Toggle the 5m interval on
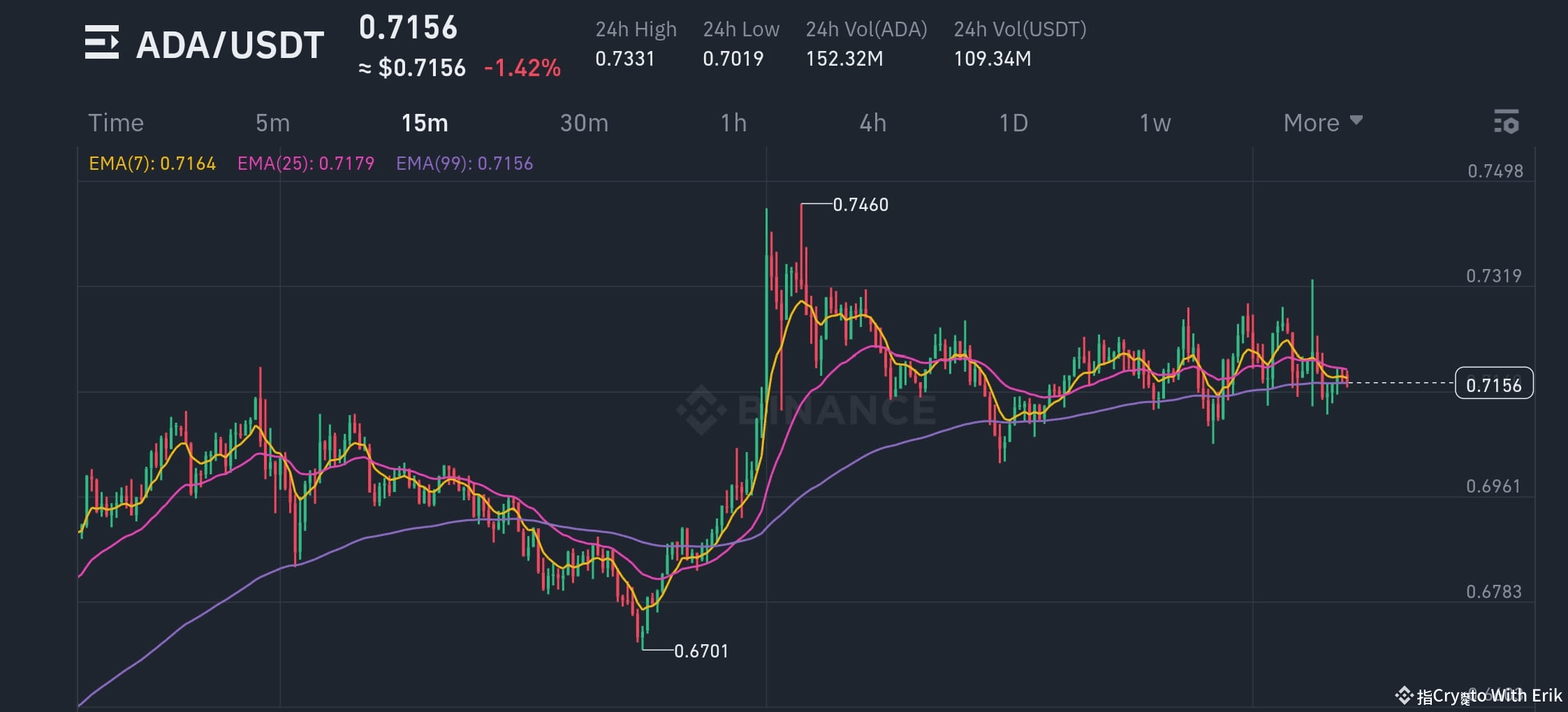 coord(272,123)
